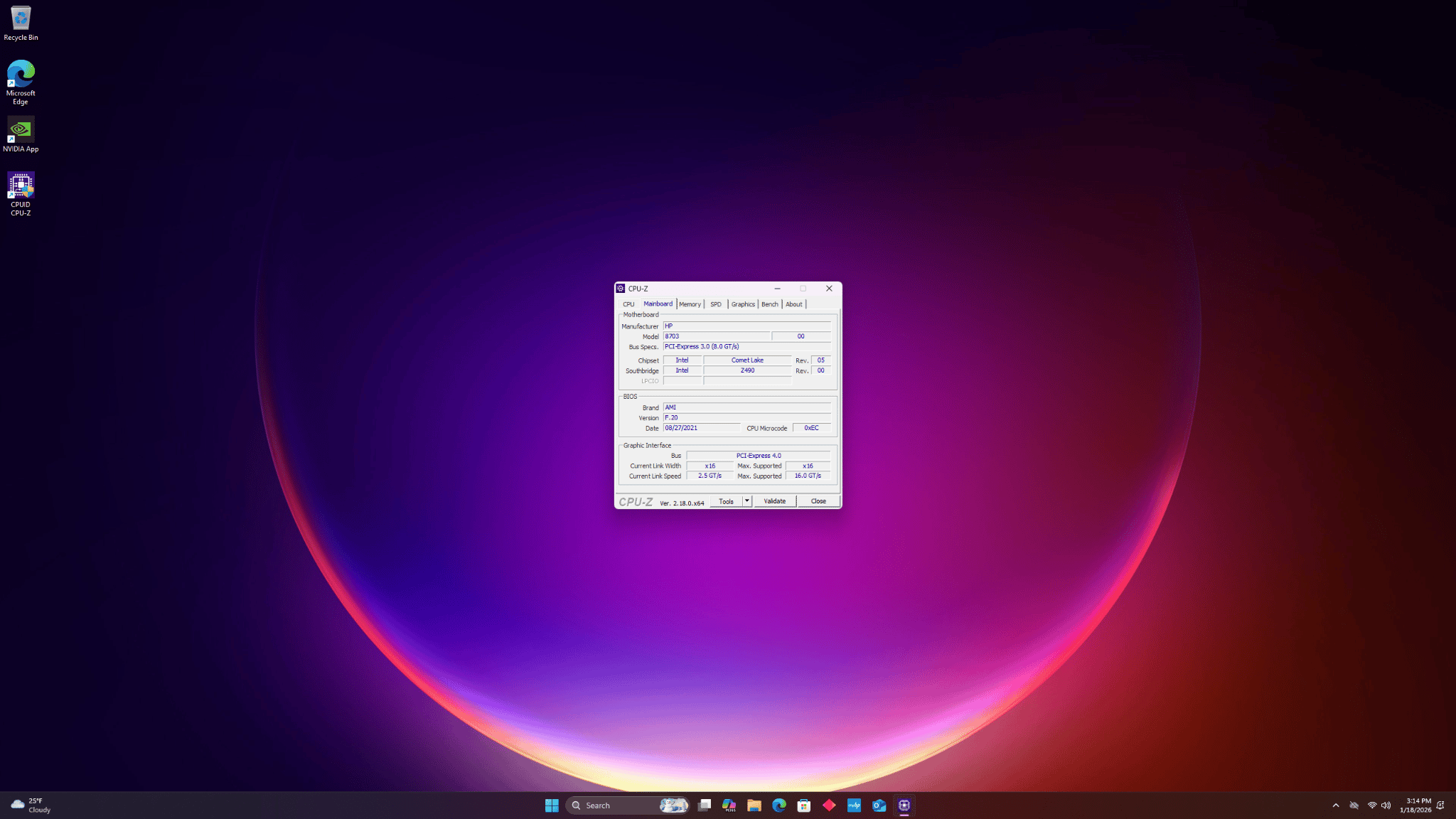This screenshot has height=819, width=1456.
Task: Open the notifications bell icon
Action: click(1440, 805)
